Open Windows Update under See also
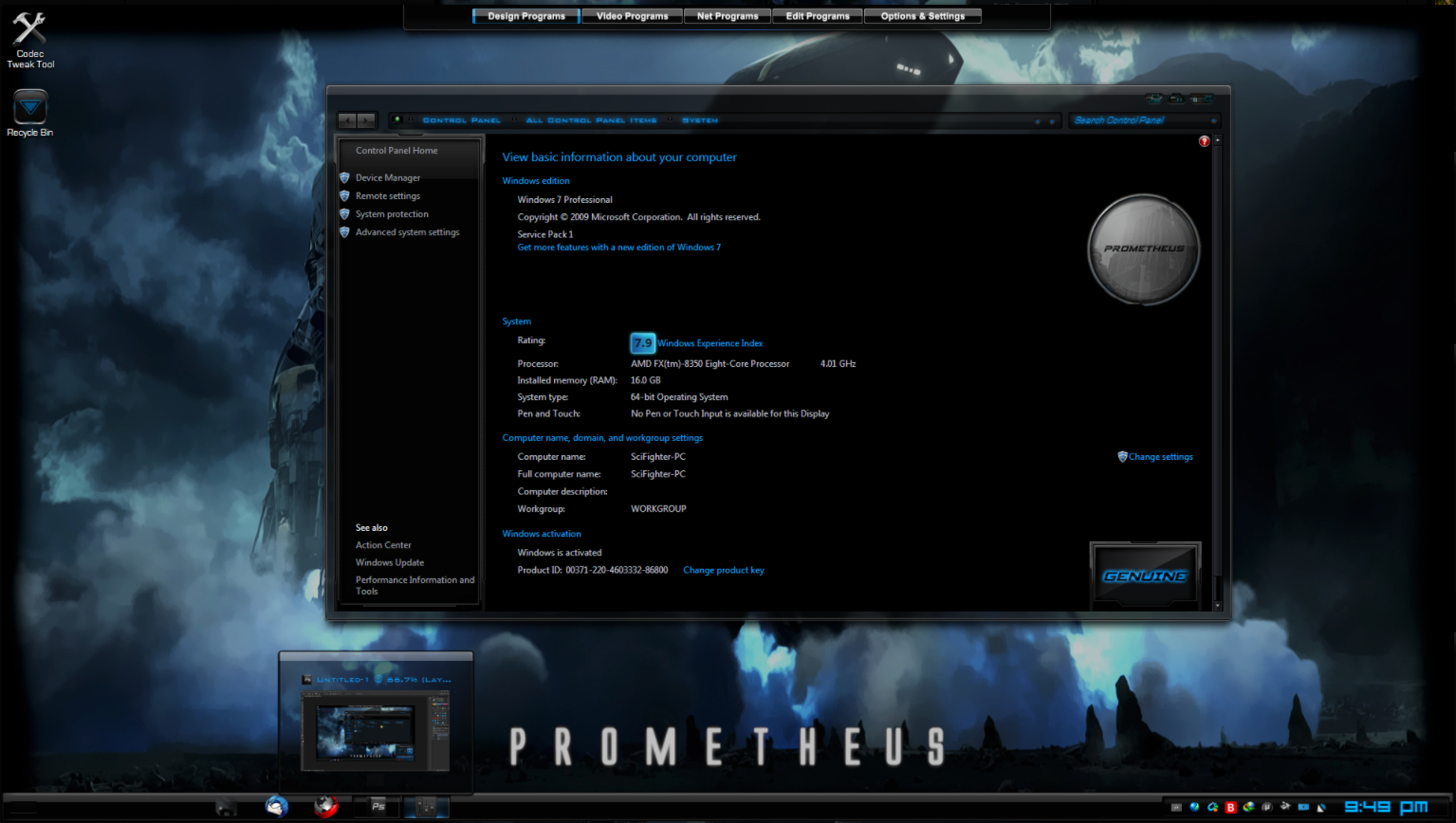The width and height of the screenshot is (1456, 823). (390, 562)
